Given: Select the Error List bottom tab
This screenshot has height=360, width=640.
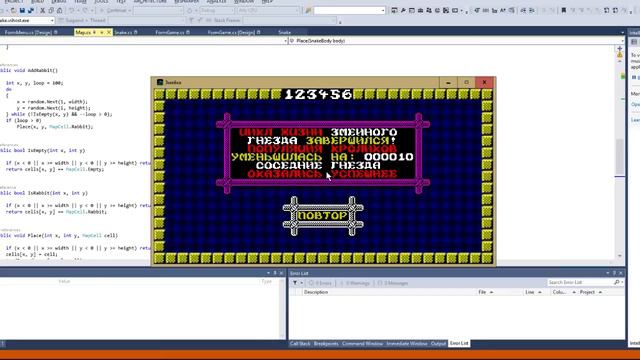Looking at the screenshot, I should pyautogui.click(x=459, y=344).
